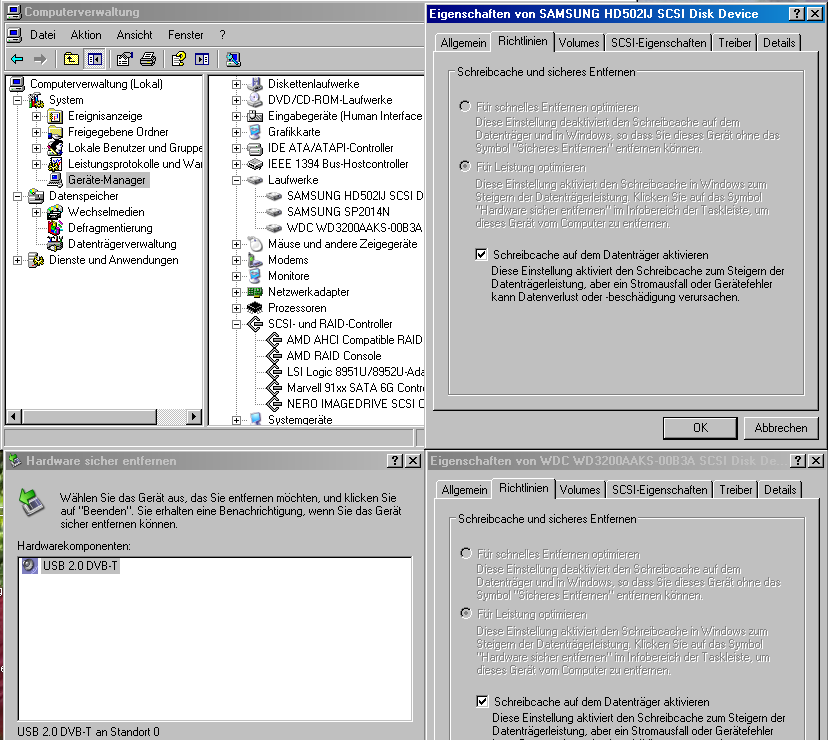Click the Prozessoren chip icon
The image size is (828, 740).
tap(255, 308)
